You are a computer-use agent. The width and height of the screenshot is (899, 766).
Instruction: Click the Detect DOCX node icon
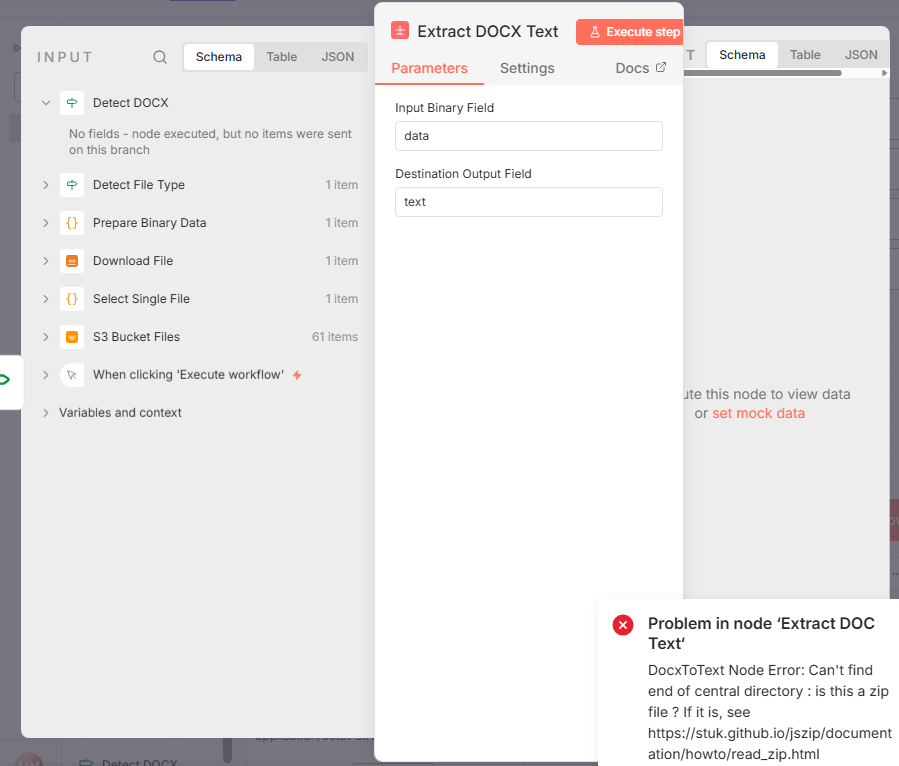tap(72, 103)
